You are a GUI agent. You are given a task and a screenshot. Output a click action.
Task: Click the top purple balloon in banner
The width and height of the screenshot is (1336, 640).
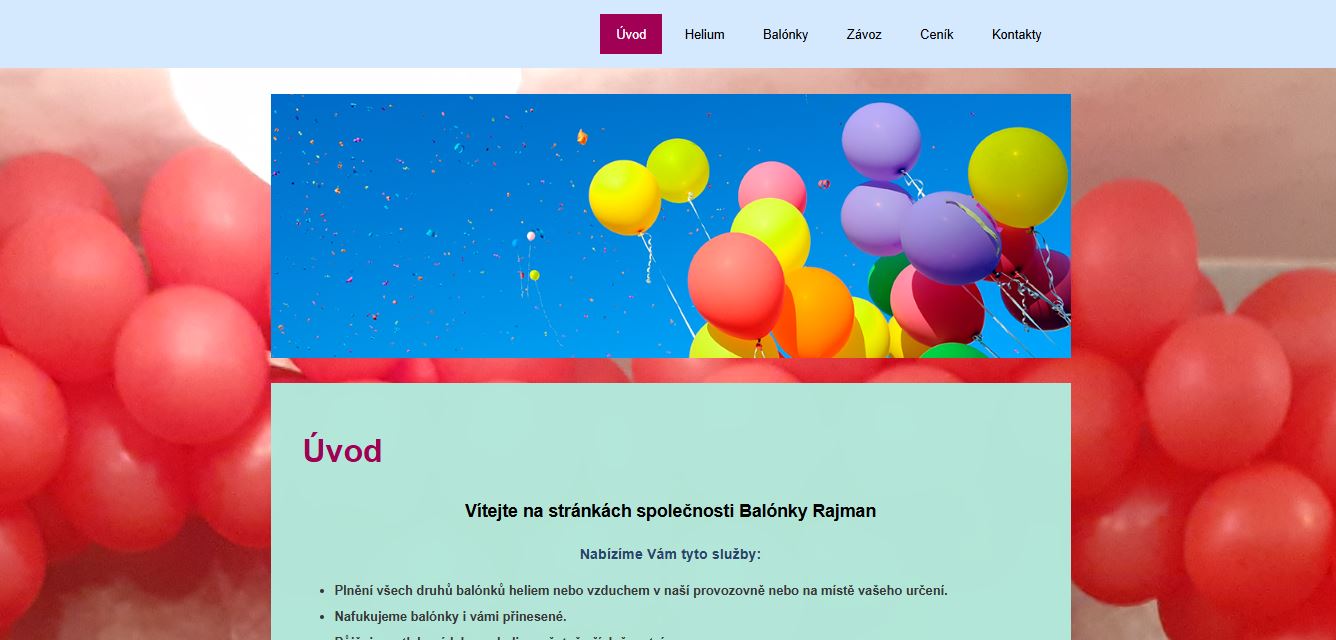(x=881, y=141)
